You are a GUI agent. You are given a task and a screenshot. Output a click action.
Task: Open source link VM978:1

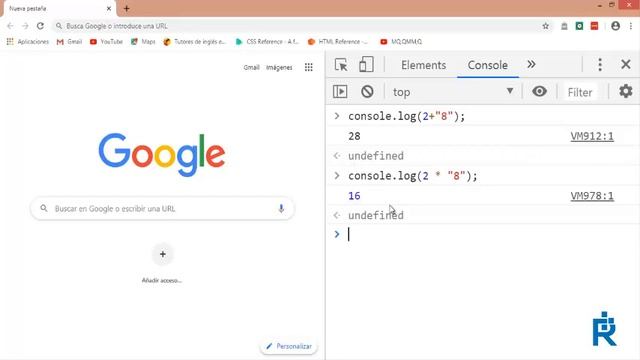click(592, 196)
